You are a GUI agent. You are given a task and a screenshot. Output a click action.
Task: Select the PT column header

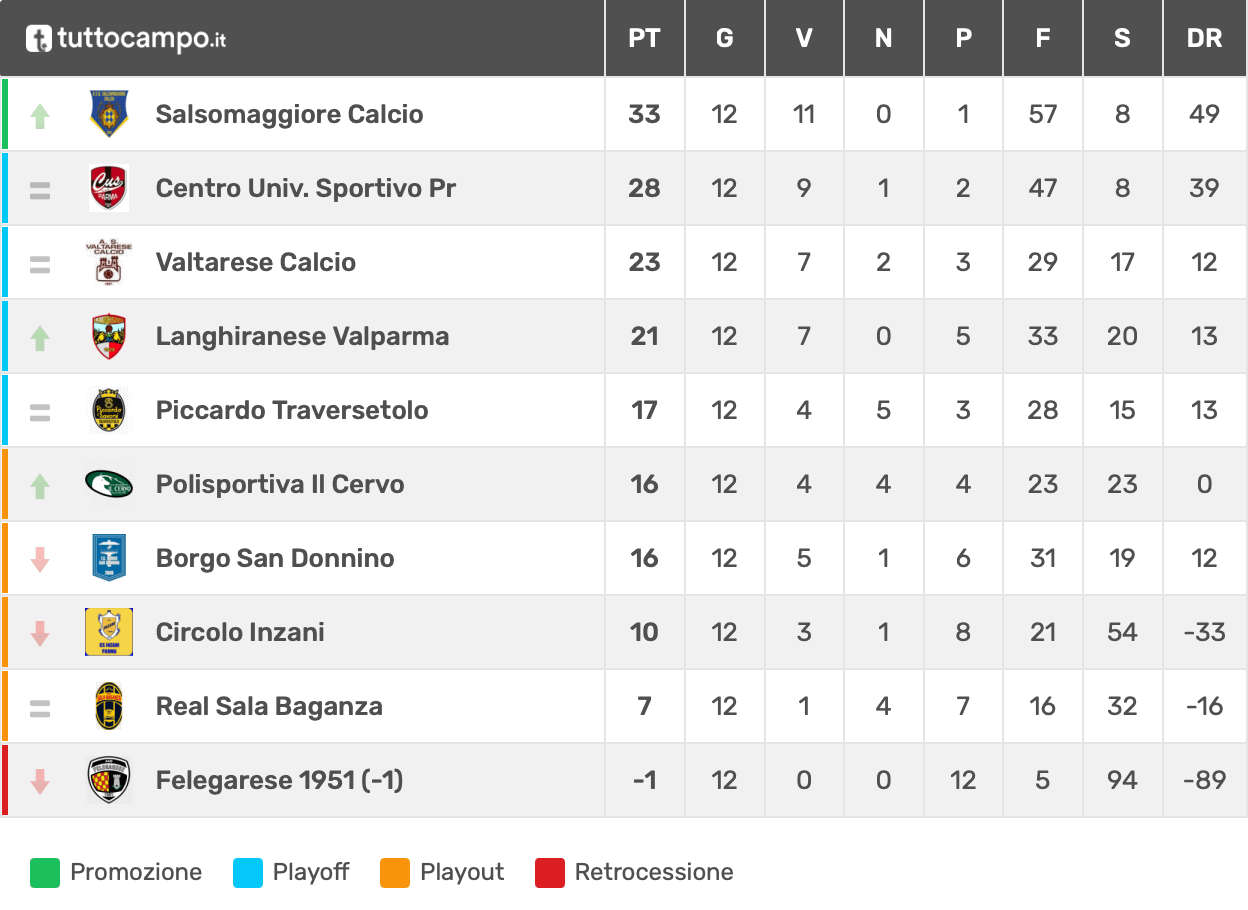644,38
